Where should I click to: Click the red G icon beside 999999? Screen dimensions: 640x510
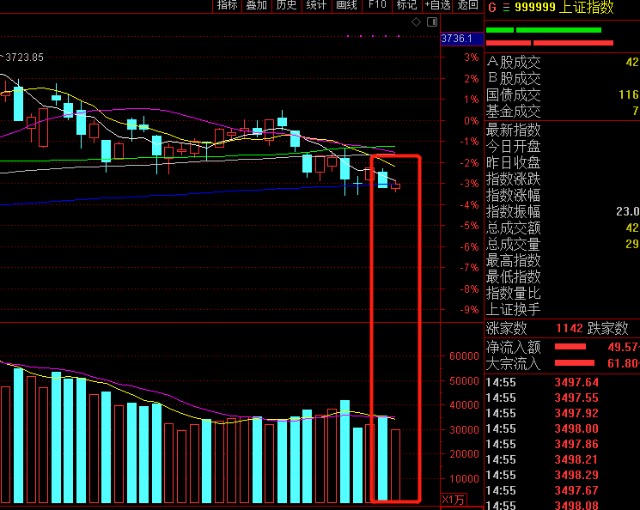click(492, 7)
